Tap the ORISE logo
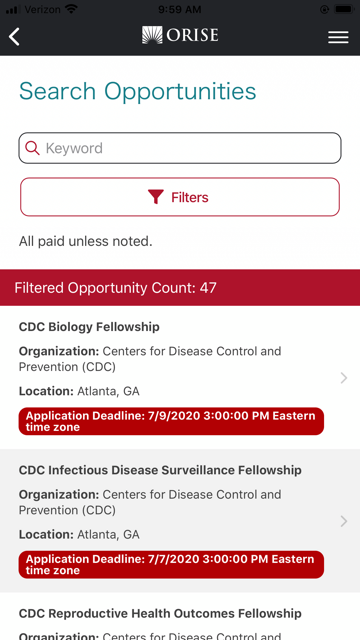The height and width of the screenshot is (640, 360). (180, 35)
